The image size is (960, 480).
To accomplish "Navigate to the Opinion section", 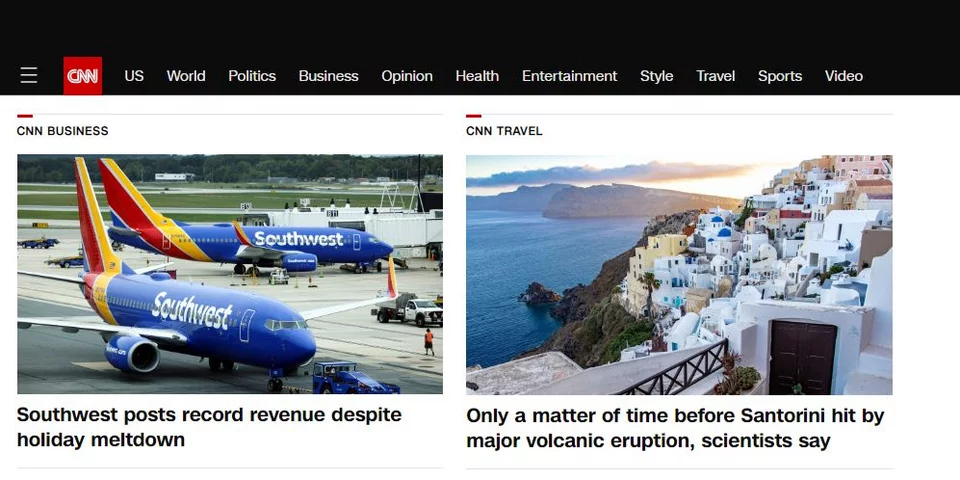I will tap(407, 76).
